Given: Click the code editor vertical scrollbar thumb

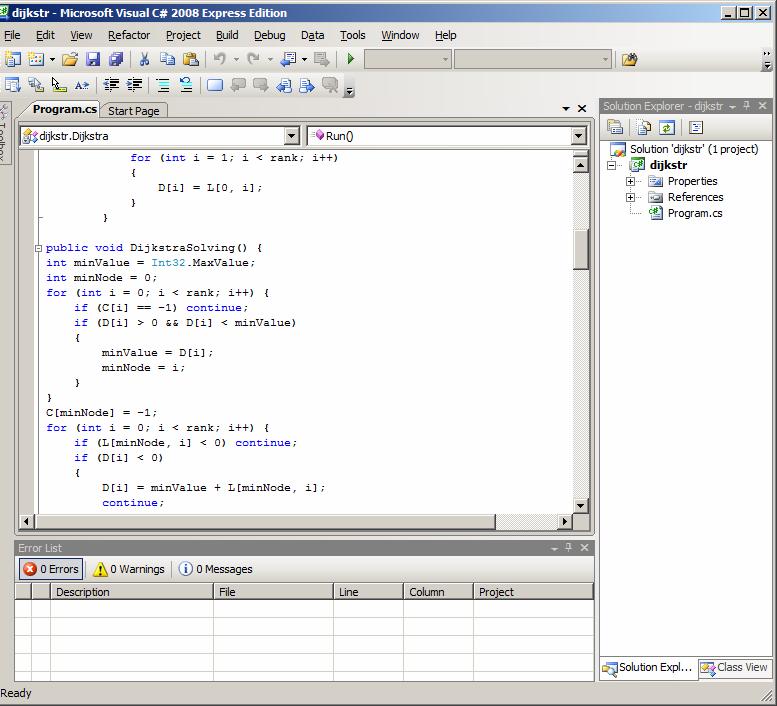Looking at the screenshot, I should [580, 249].
